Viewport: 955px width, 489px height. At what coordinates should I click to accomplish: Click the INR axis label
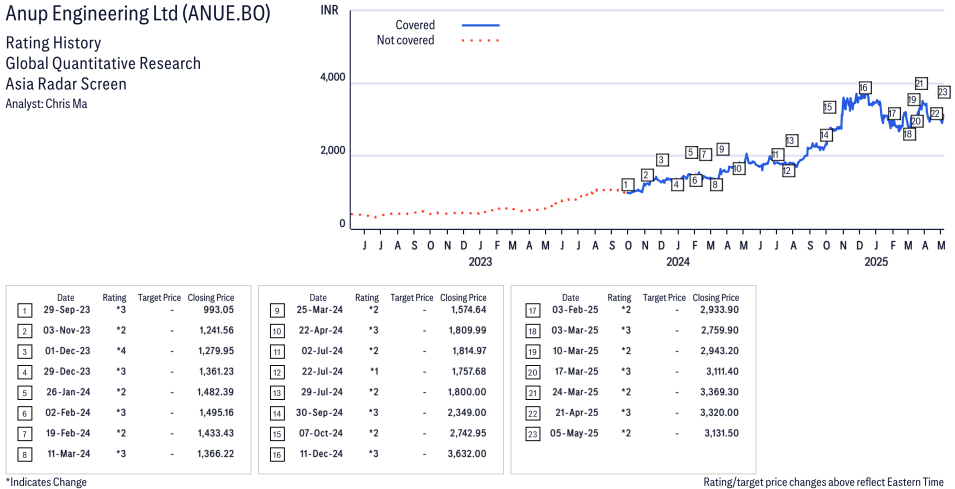(x=329, y=10)
